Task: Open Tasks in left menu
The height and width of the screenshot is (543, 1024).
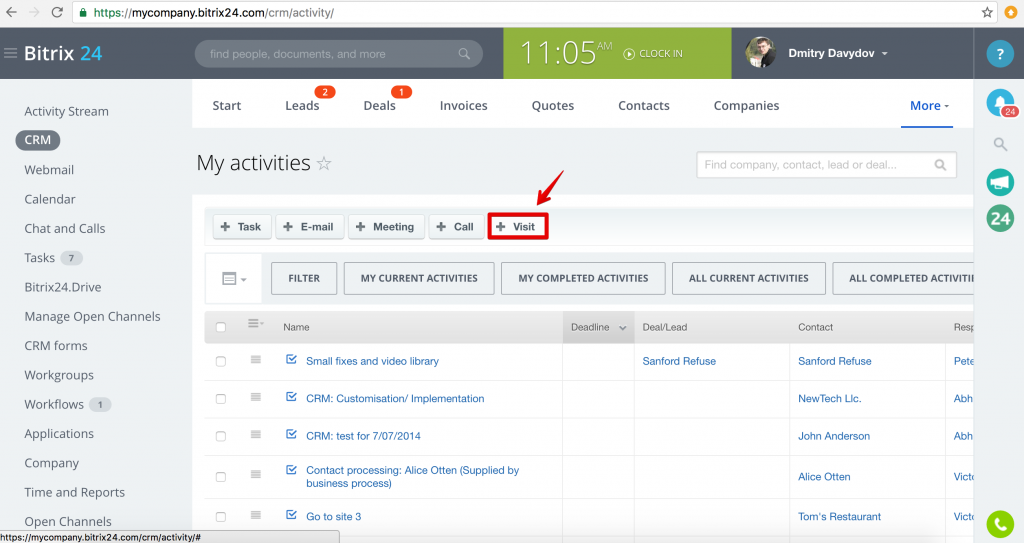Action: [39, 257]
